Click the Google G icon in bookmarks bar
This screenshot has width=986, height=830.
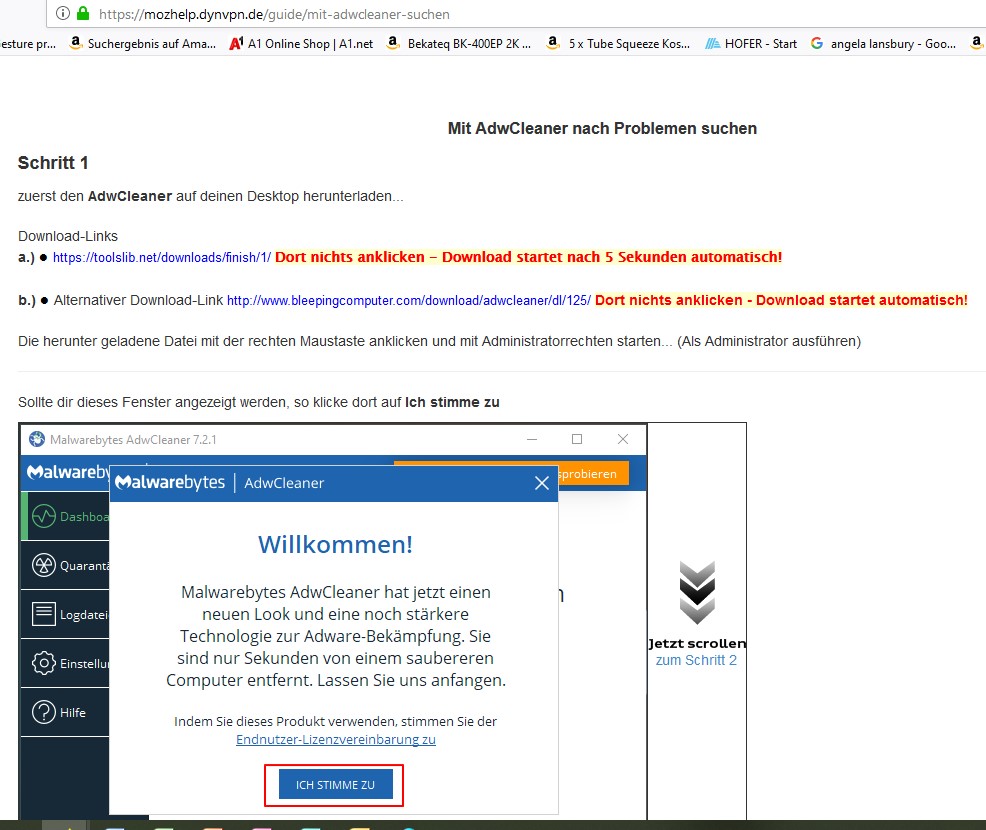(817, 43)
